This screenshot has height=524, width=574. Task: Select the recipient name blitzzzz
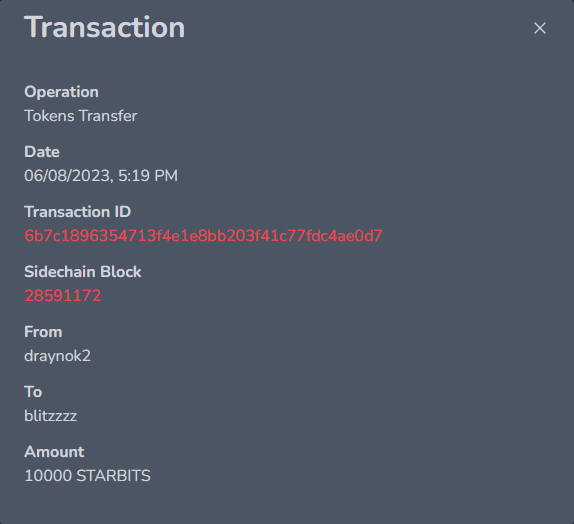[51, 416]
